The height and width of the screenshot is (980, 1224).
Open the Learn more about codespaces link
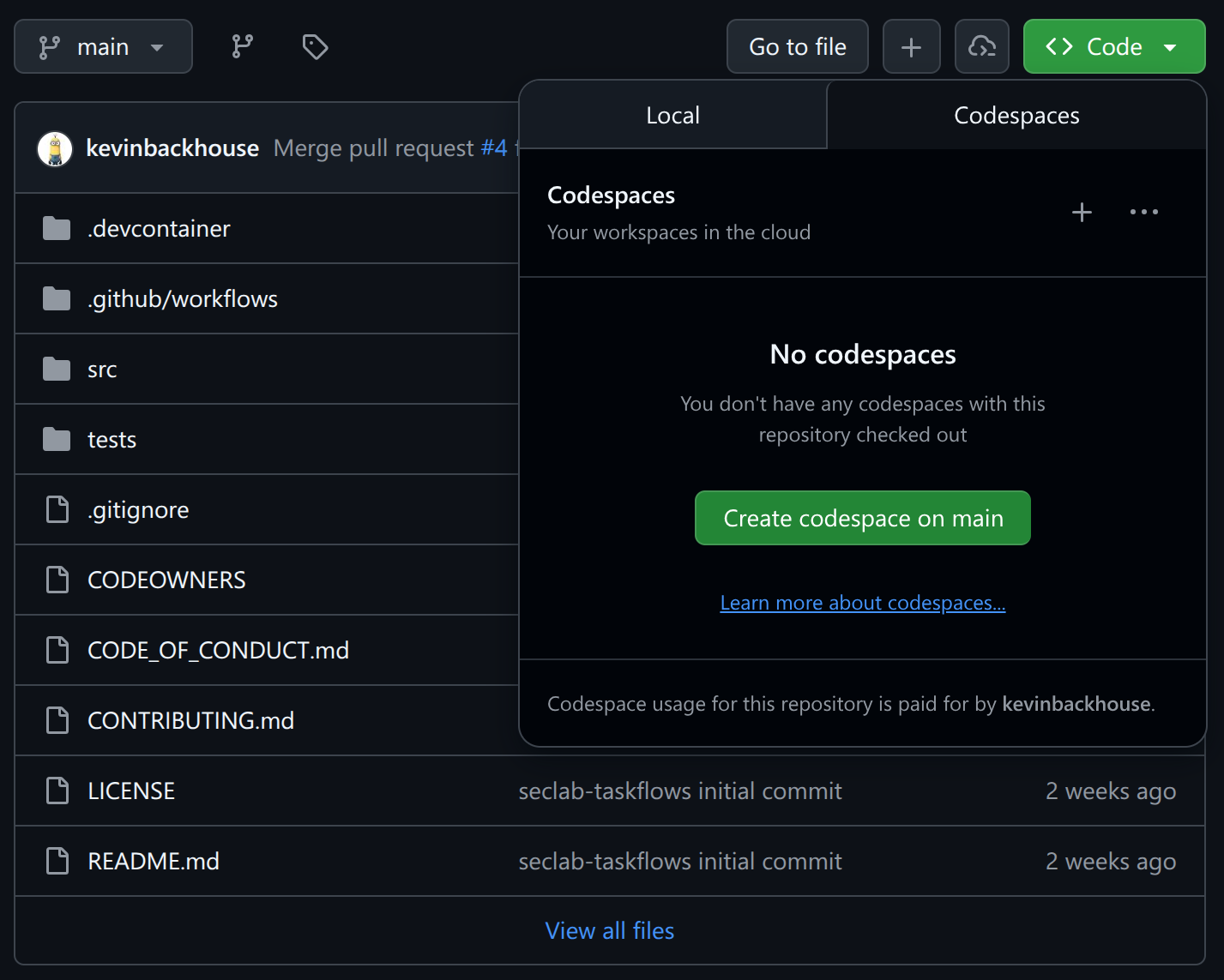point(862,603)
